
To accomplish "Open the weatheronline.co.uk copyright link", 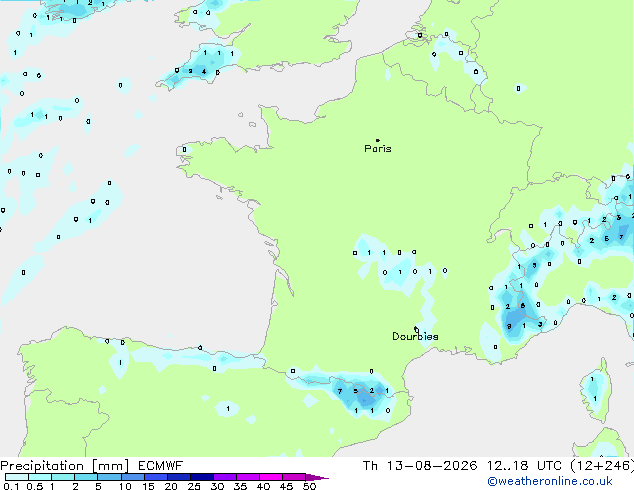I will [x=550, y=481].
